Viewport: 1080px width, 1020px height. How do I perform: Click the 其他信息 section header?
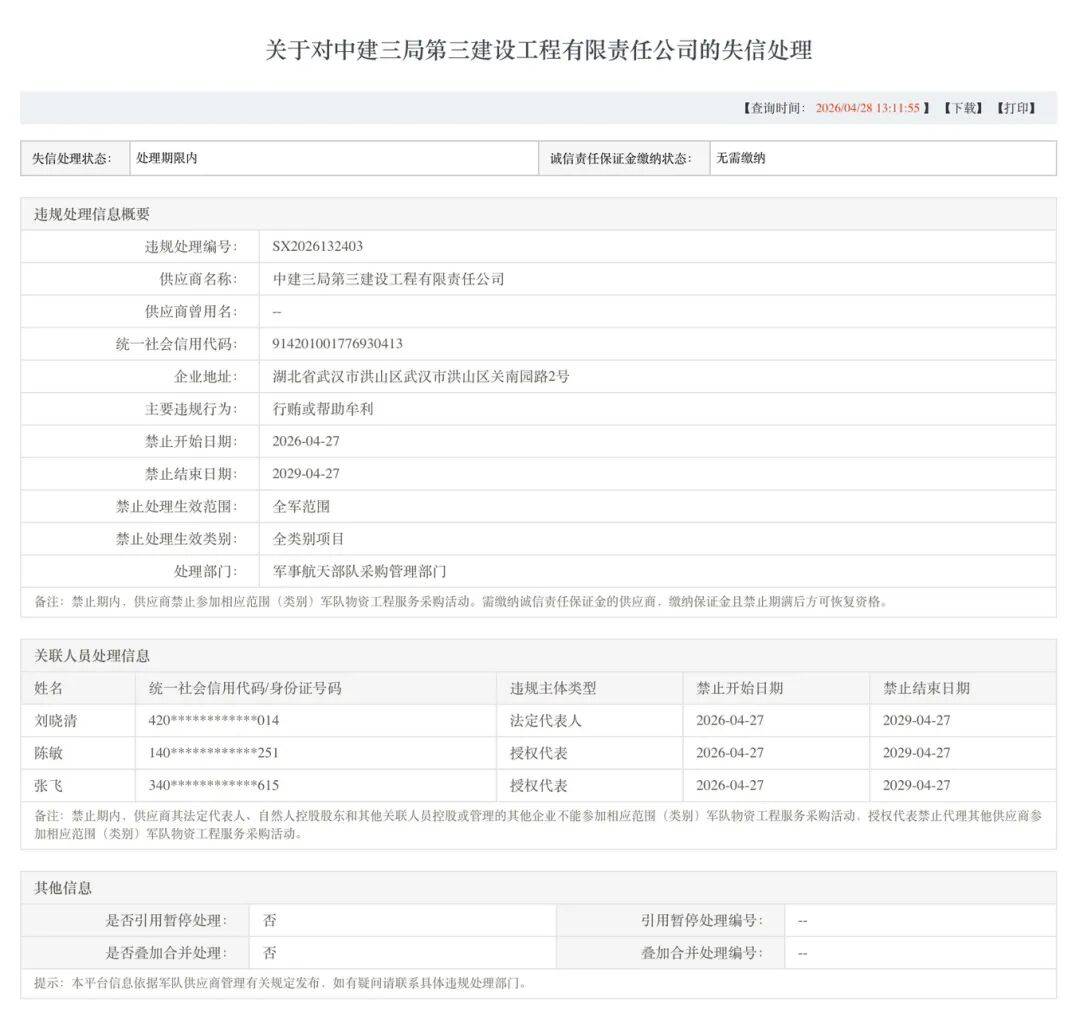point(63,888)
